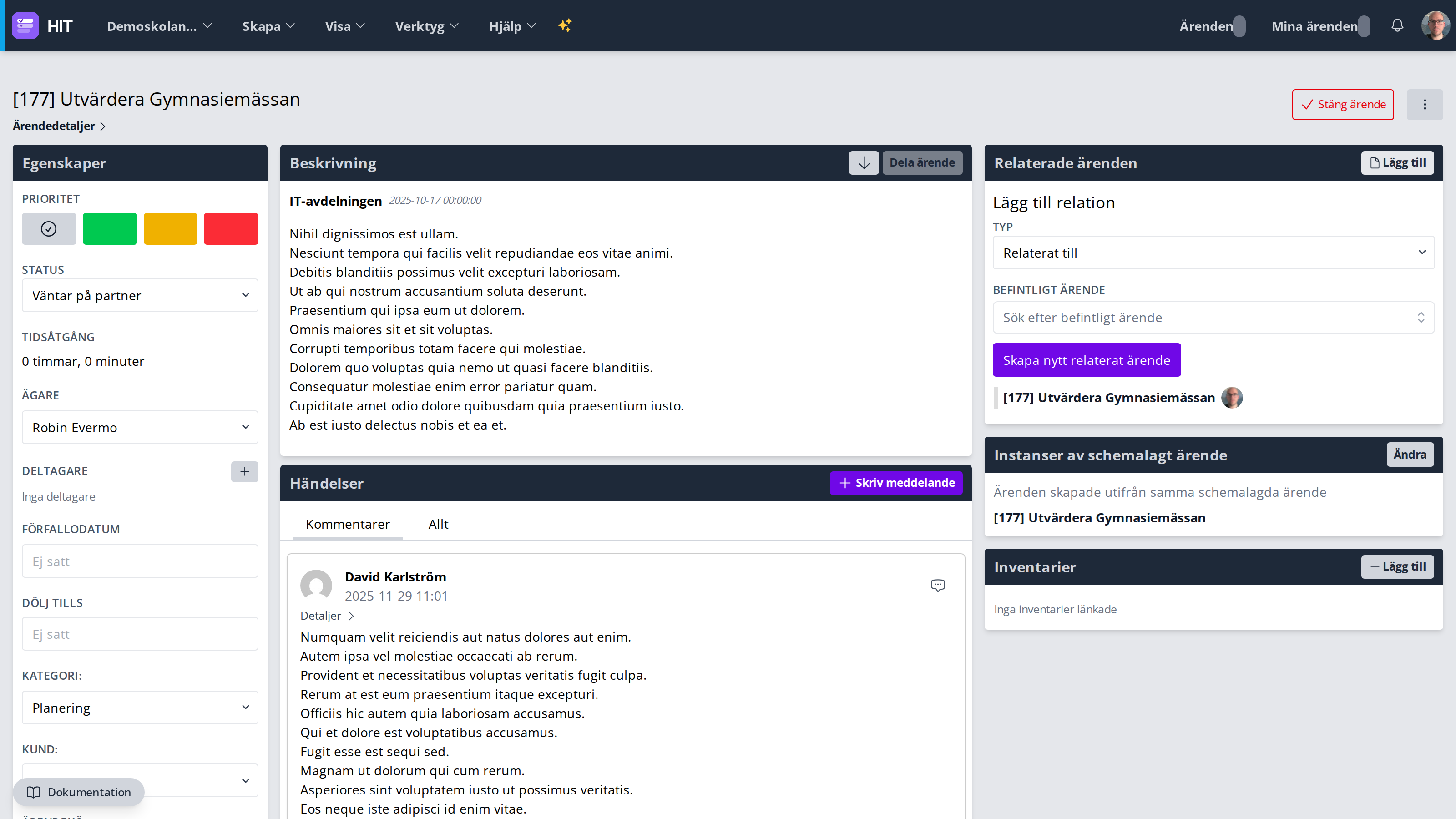
Task: Go to Ärenden
Action: click(1213, 26)
